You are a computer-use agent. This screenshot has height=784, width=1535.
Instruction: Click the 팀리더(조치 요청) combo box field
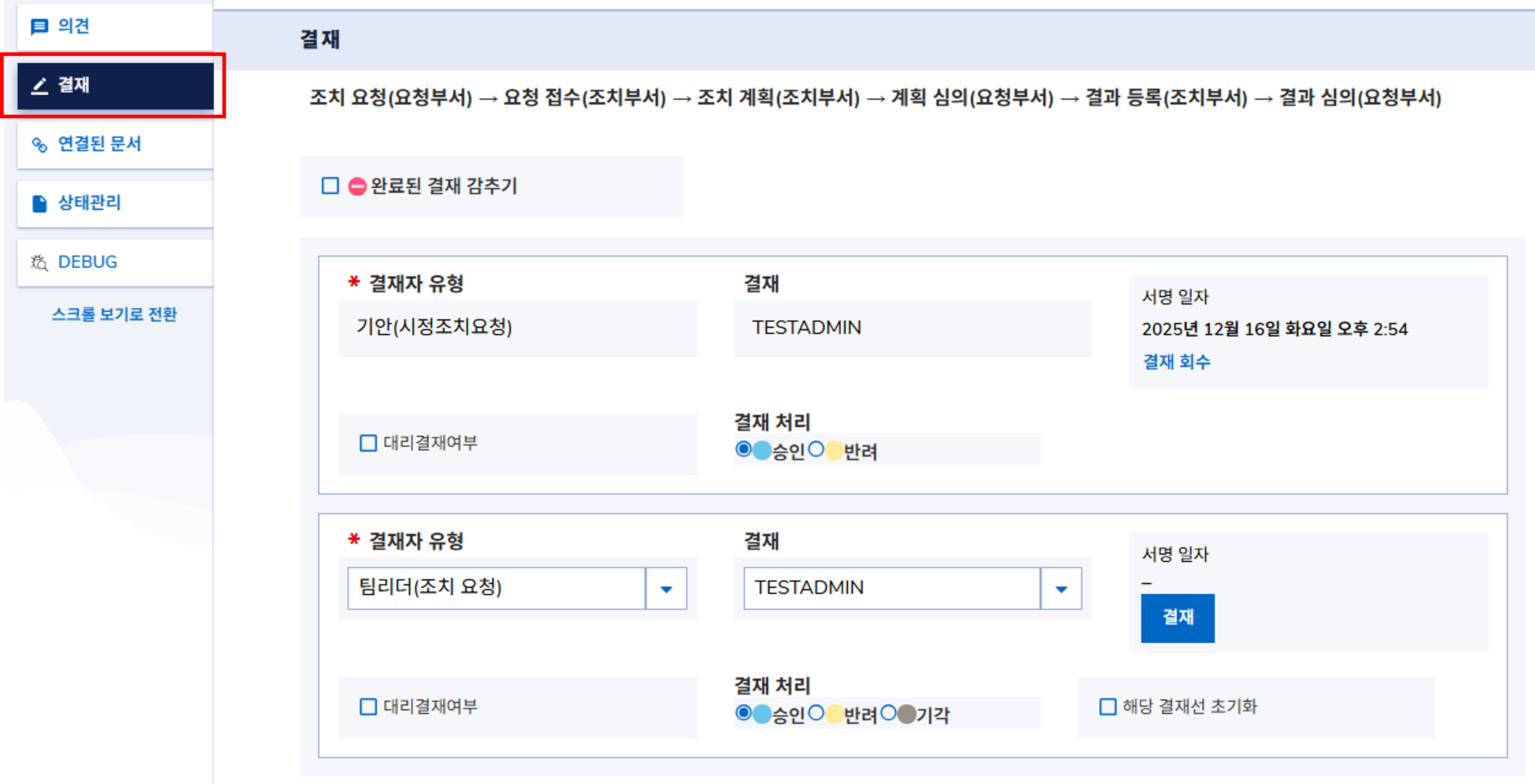click(x=496, y=588)
